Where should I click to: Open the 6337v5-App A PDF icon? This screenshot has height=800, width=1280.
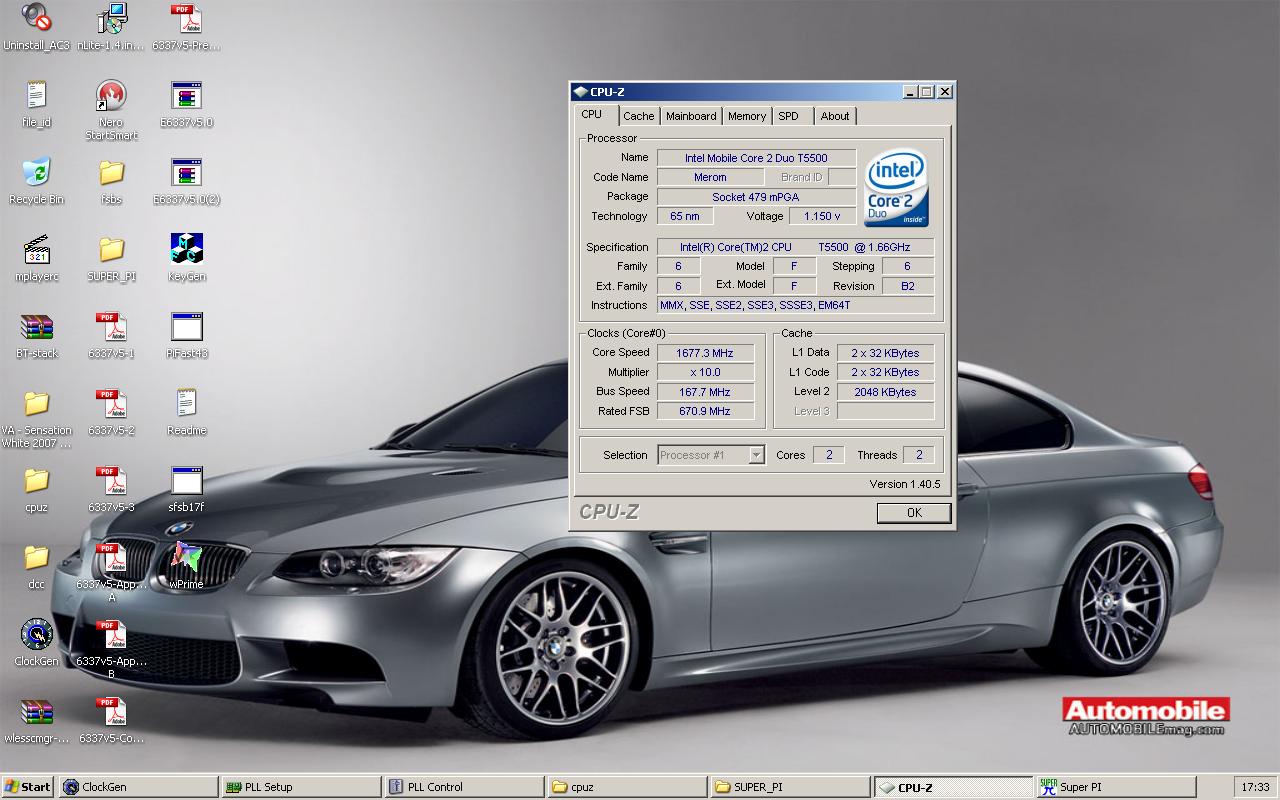click(x=112, y=557)
